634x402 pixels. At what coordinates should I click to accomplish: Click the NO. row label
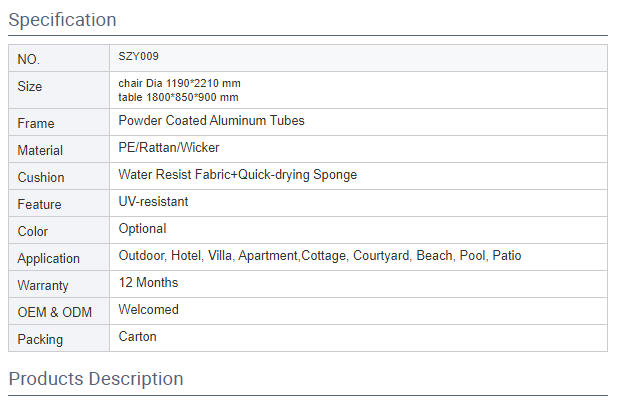(29, 60)
